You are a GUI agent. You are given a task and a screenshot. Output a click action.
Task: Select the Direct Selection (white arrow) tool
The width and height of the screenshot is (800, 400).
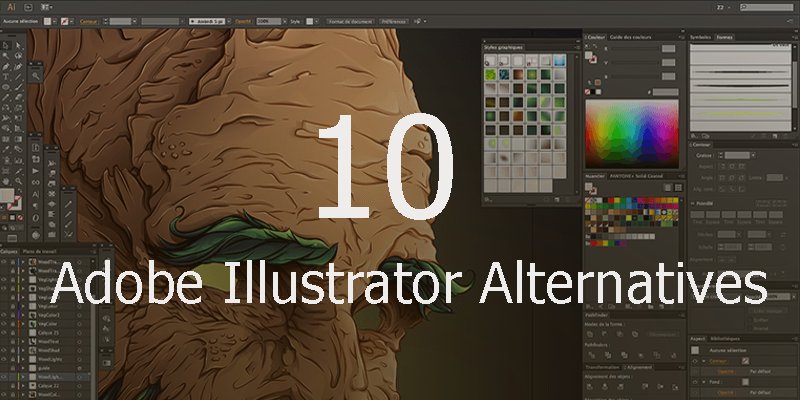(18, 46)
